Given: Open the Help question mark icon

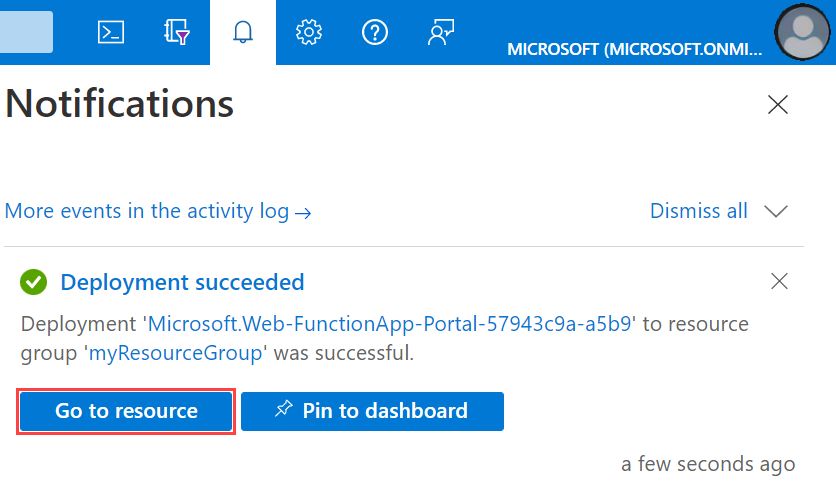Looking at the screenshot, I should [x=375, y=32].
